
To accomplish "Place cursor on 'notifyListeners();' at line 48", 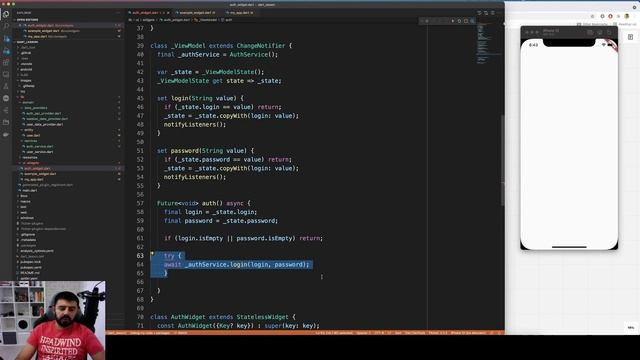I will click(195, 124).
